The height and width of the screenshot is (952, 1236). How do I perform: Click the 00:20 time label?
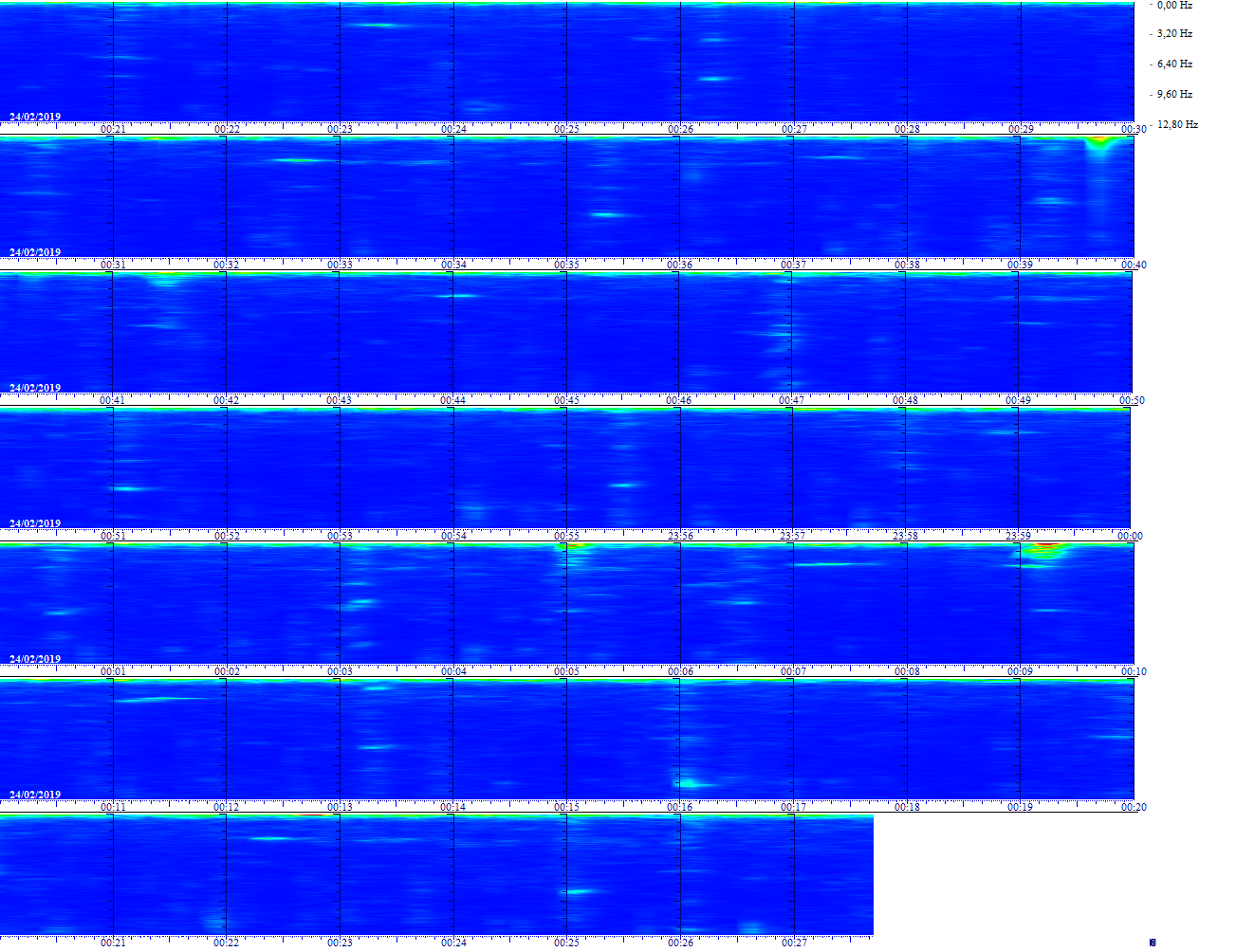coord(1134,807)
